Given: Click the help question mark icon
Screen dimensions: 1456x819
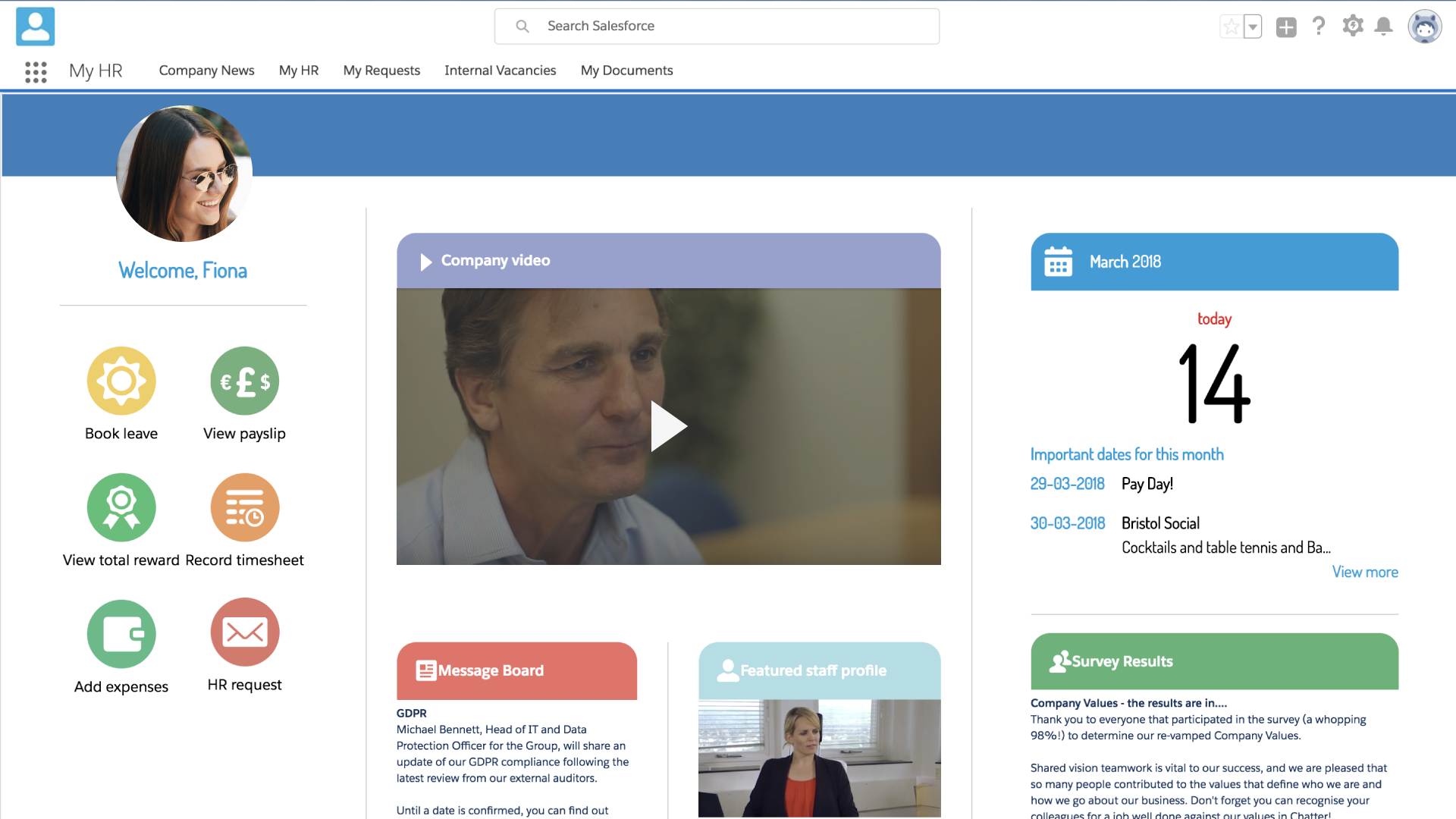Looking at the screenshot, I should 1319,26.
